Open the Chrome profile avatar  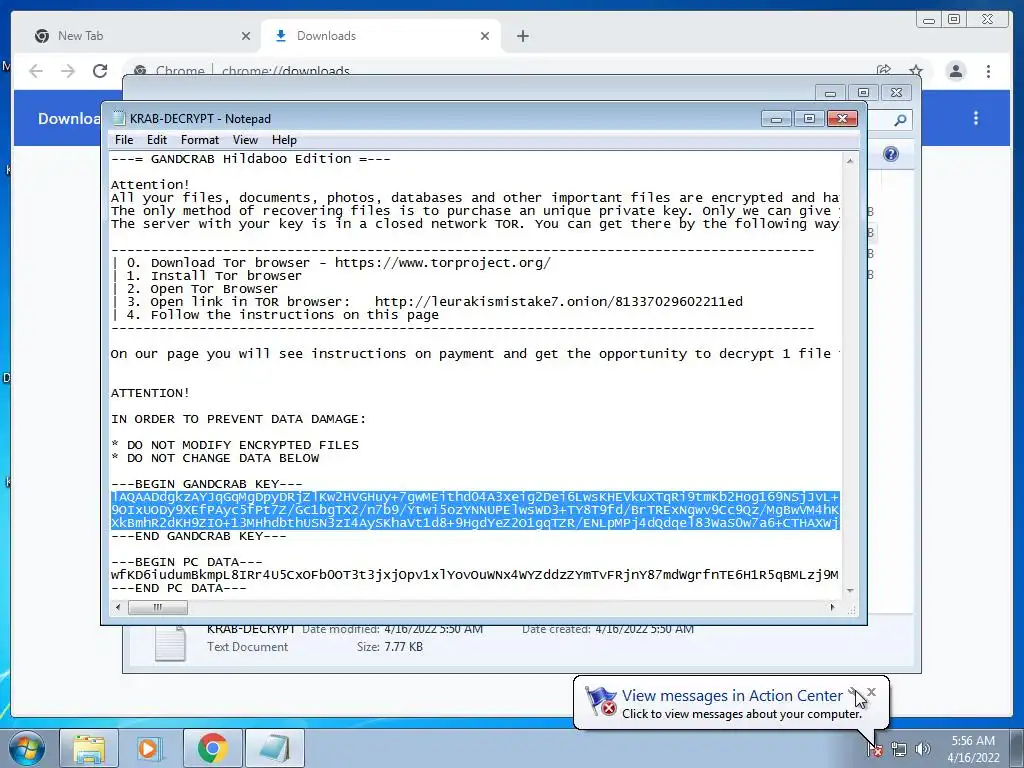click(x=955, y=71)
